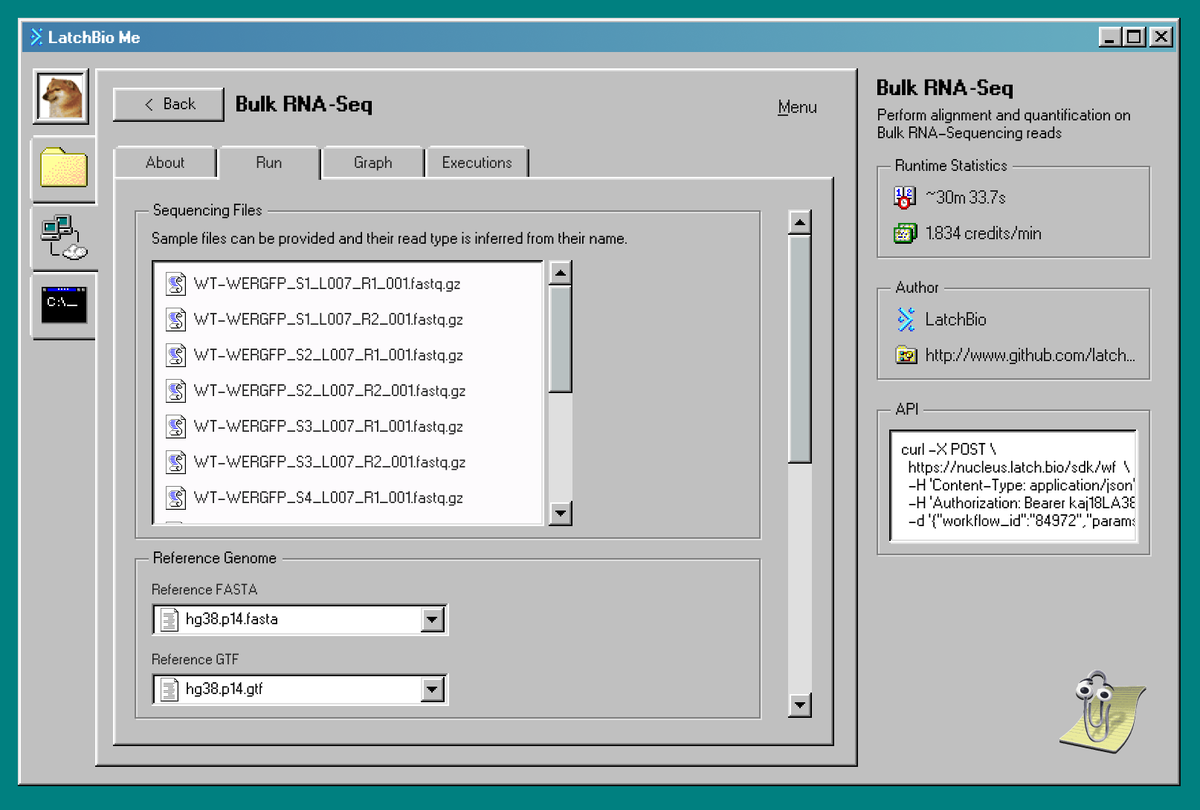Go Back to previous page

pyautogui.click(x=169, y=104)
